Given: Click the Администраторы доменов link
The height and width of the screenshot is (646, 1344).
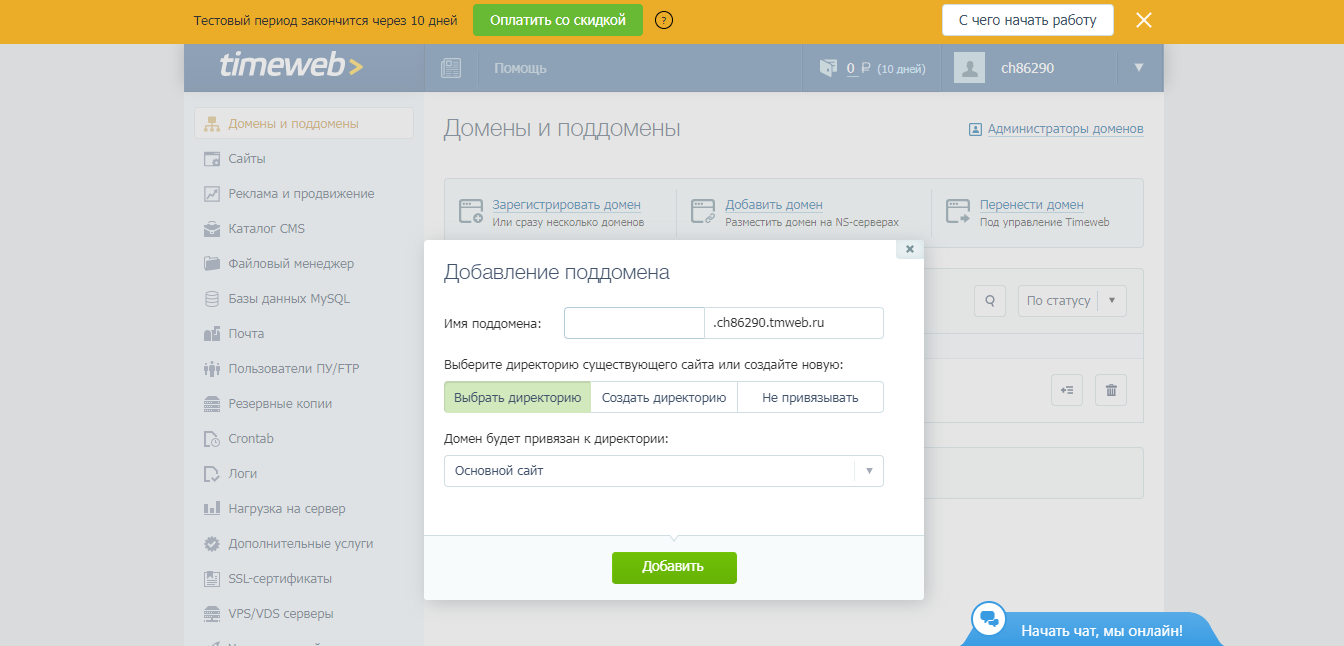Looking at the screenshot, I should pyautogui.click(x=1065, y=129).
